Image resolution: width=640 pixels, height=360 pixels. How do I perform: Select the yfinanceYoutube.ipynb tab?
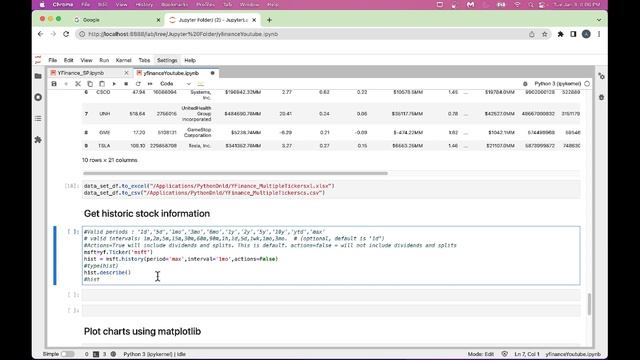[x=171, y=73]
